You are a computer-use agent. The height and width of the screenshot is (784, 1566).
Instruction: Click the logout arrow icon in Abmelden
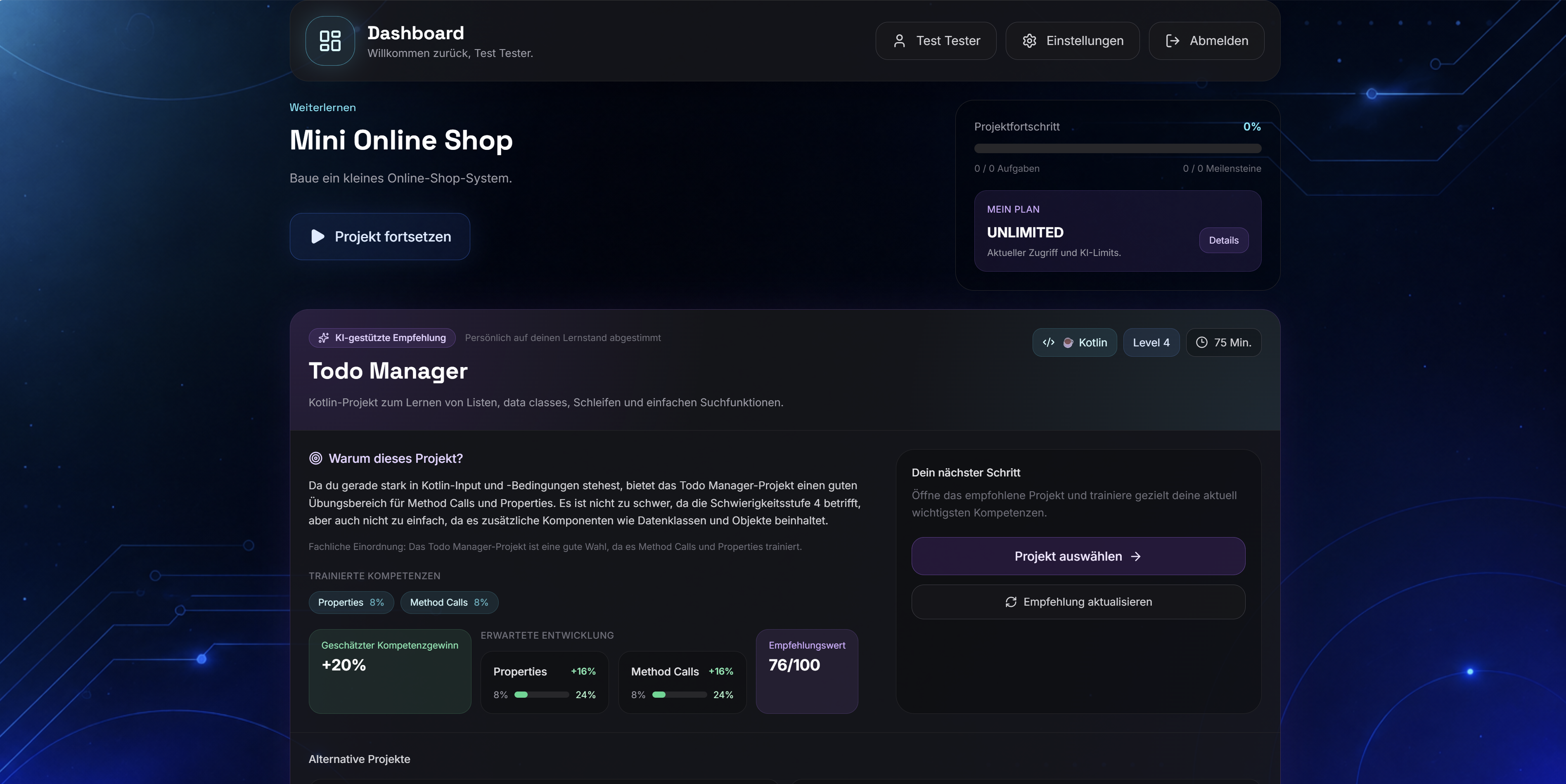[x=1173, y=41]
